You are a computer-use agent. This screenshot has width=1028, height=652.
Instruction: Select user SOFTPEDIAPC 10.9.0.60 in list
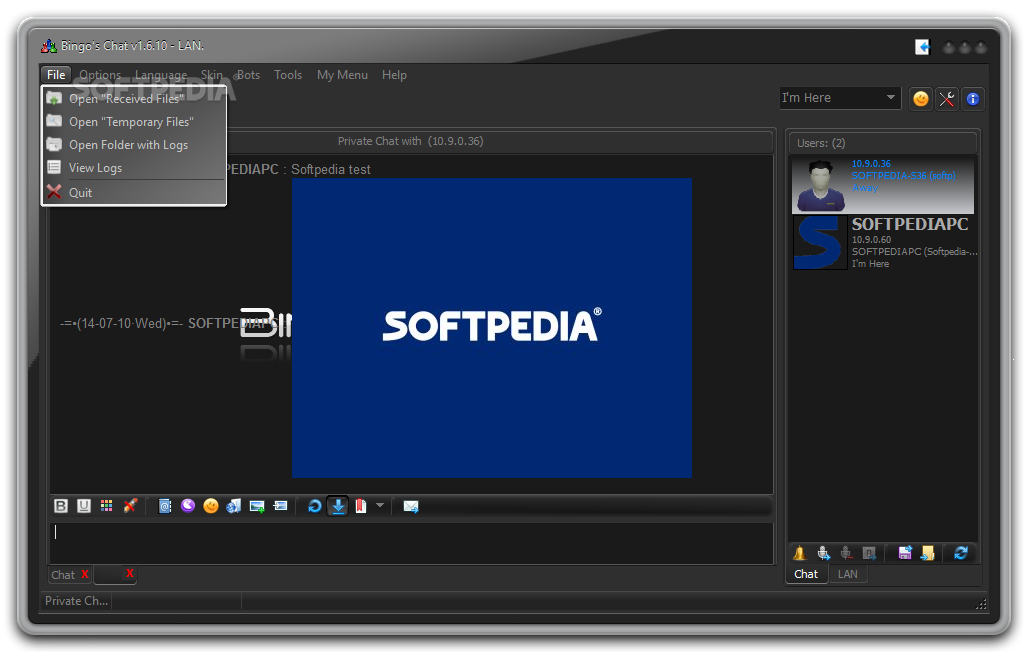885,242
